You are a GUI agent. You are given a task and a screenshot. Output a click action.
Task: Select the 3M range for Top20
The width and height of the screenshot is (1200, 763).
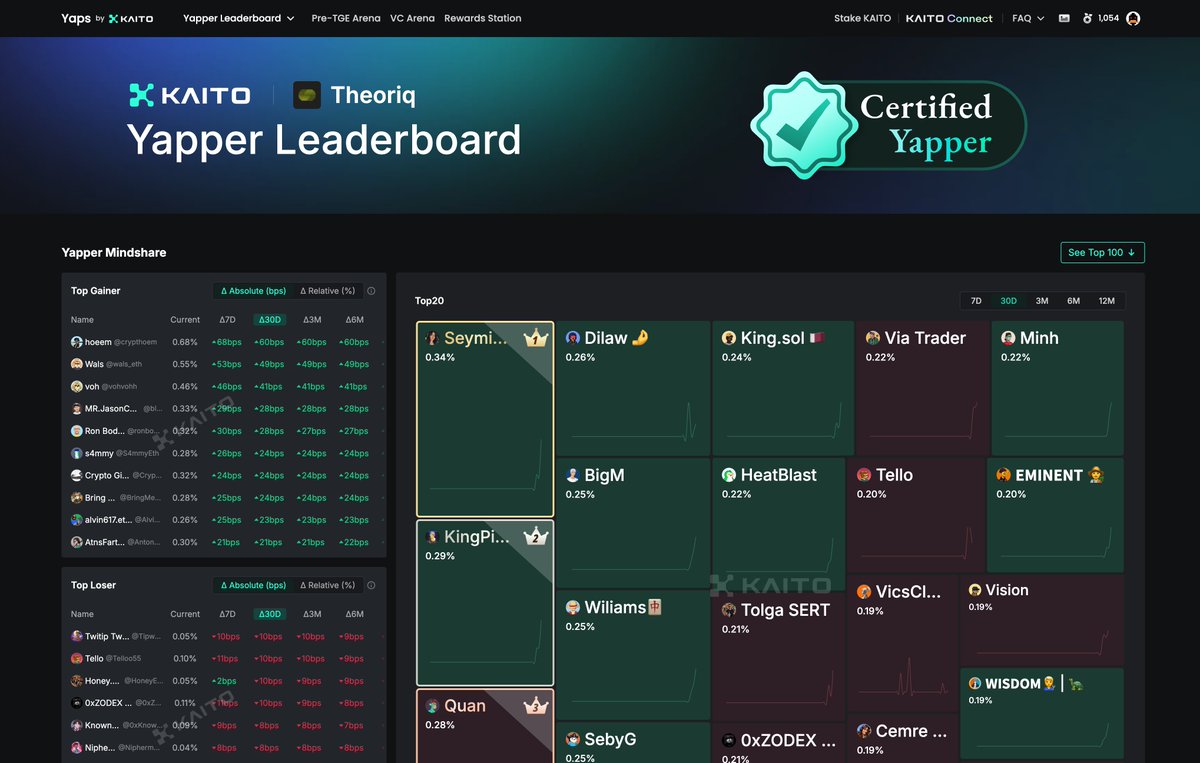pyautogui.click(x=1041, y=301)
